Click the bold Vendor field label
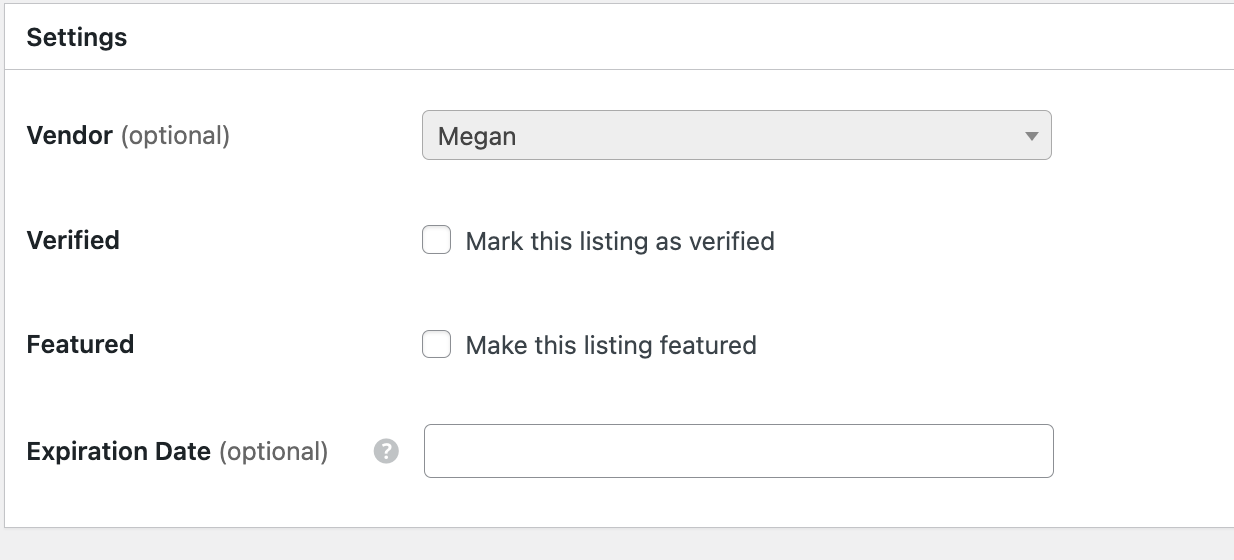Image resolution: width=1234 pixels, height=560 pixels. [x=70, y=135]
